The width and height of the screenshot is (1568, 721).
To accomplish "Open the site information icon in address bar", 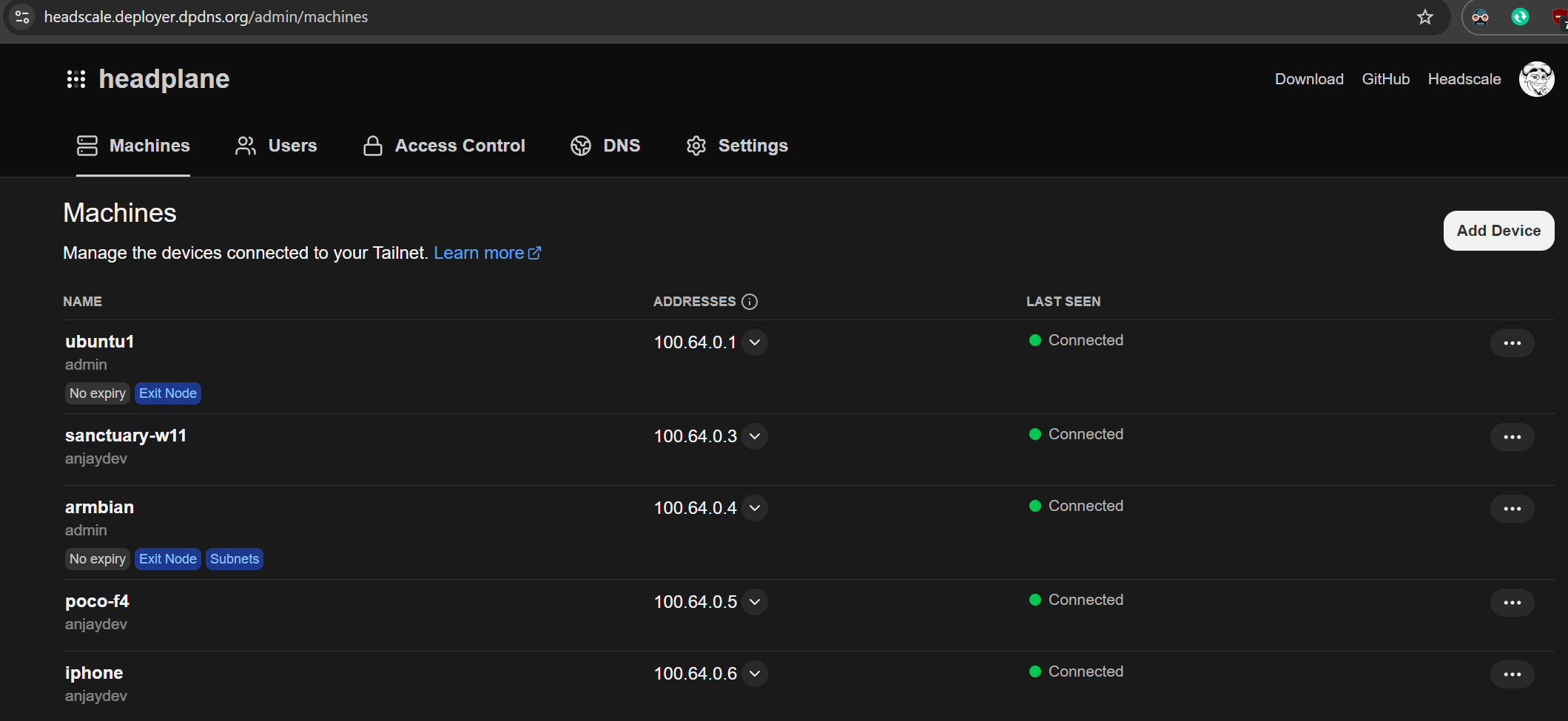I will (x=22, y=17).
